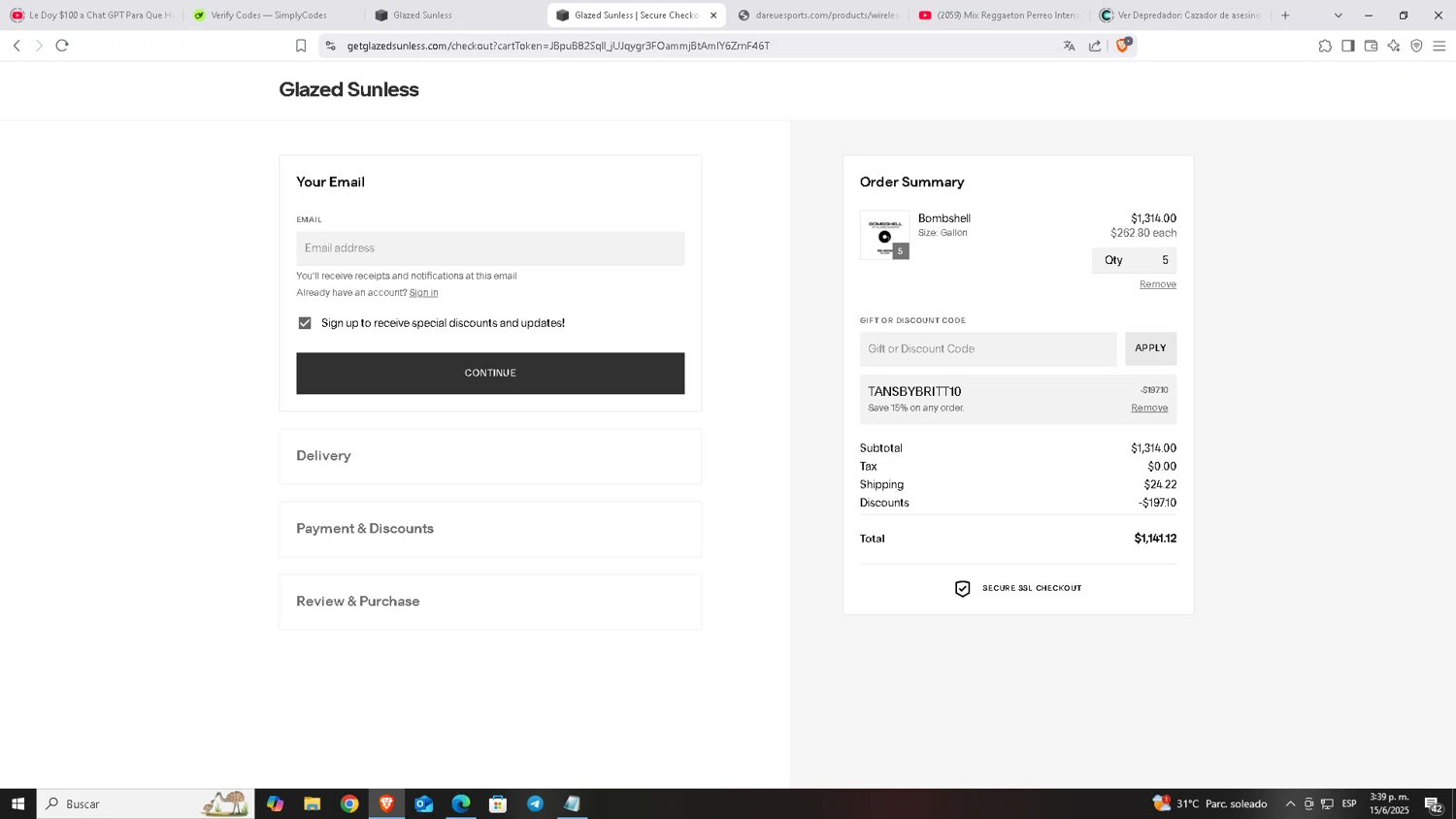This screenshot has width=1456, height=819.
Task: Go back to previous page
Action: point(17,46)
